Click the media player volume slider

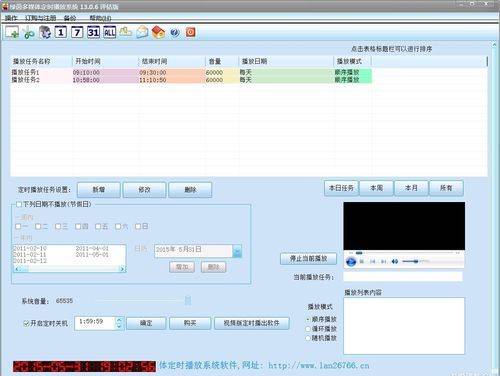[415, 262]
